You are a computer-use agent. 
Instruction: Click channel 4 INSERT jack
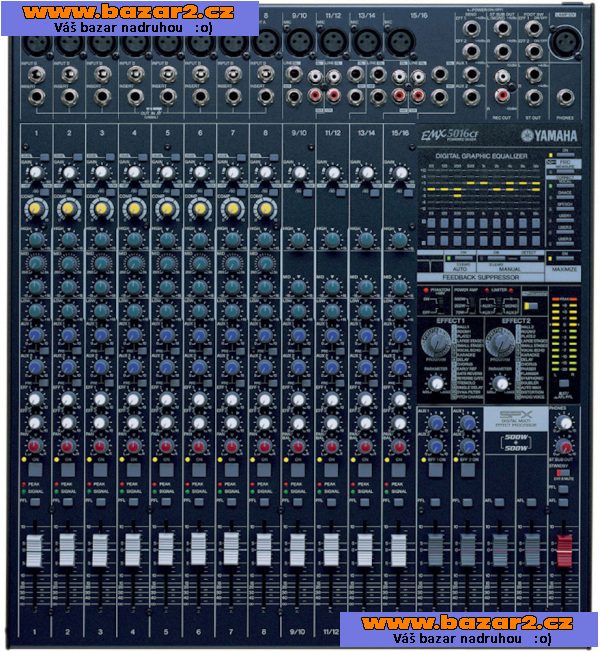[135, 97]
